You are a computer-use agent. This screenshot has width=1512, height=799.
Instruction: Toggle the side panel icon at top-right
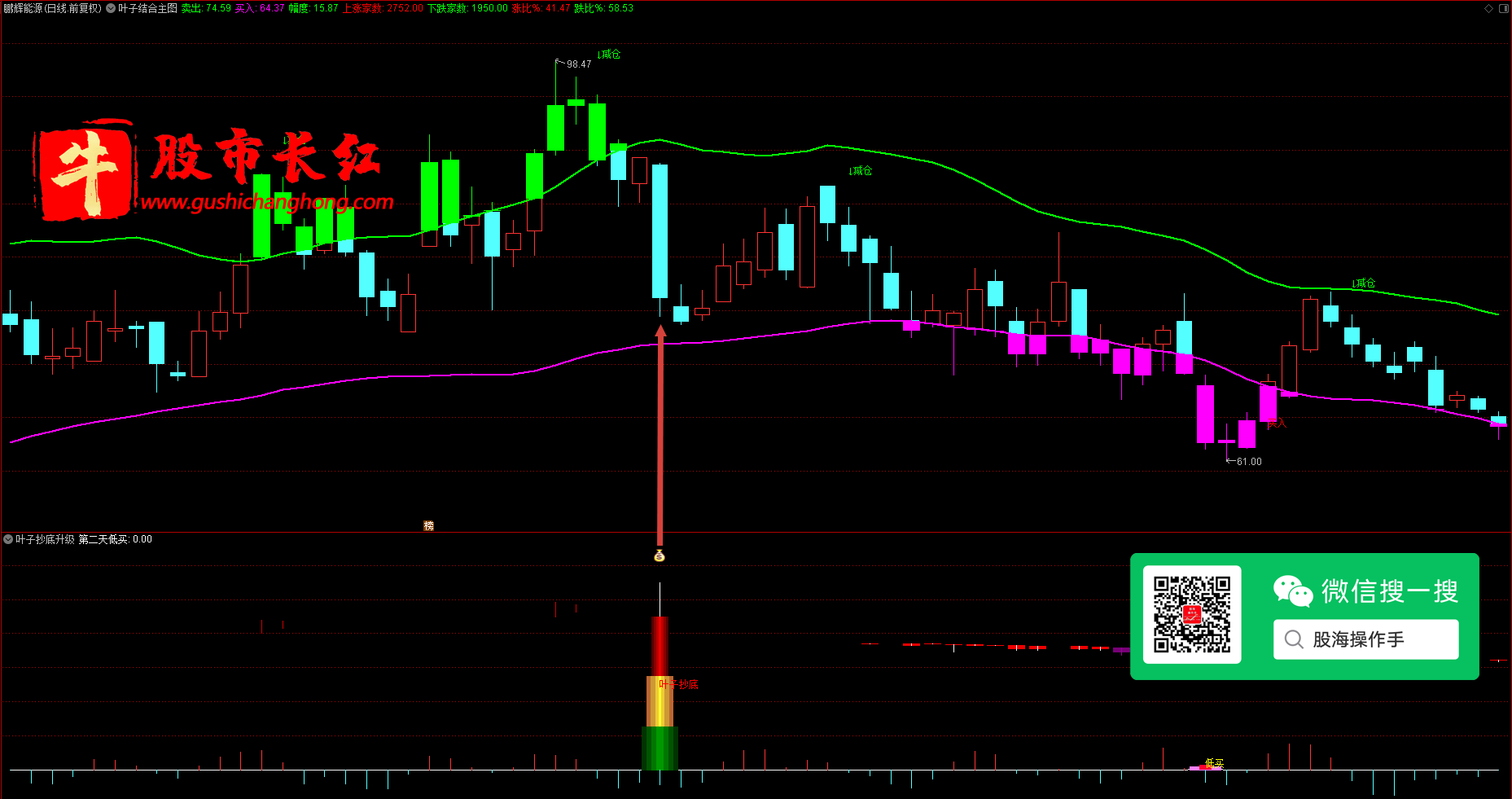click(x=1505, y=8)
